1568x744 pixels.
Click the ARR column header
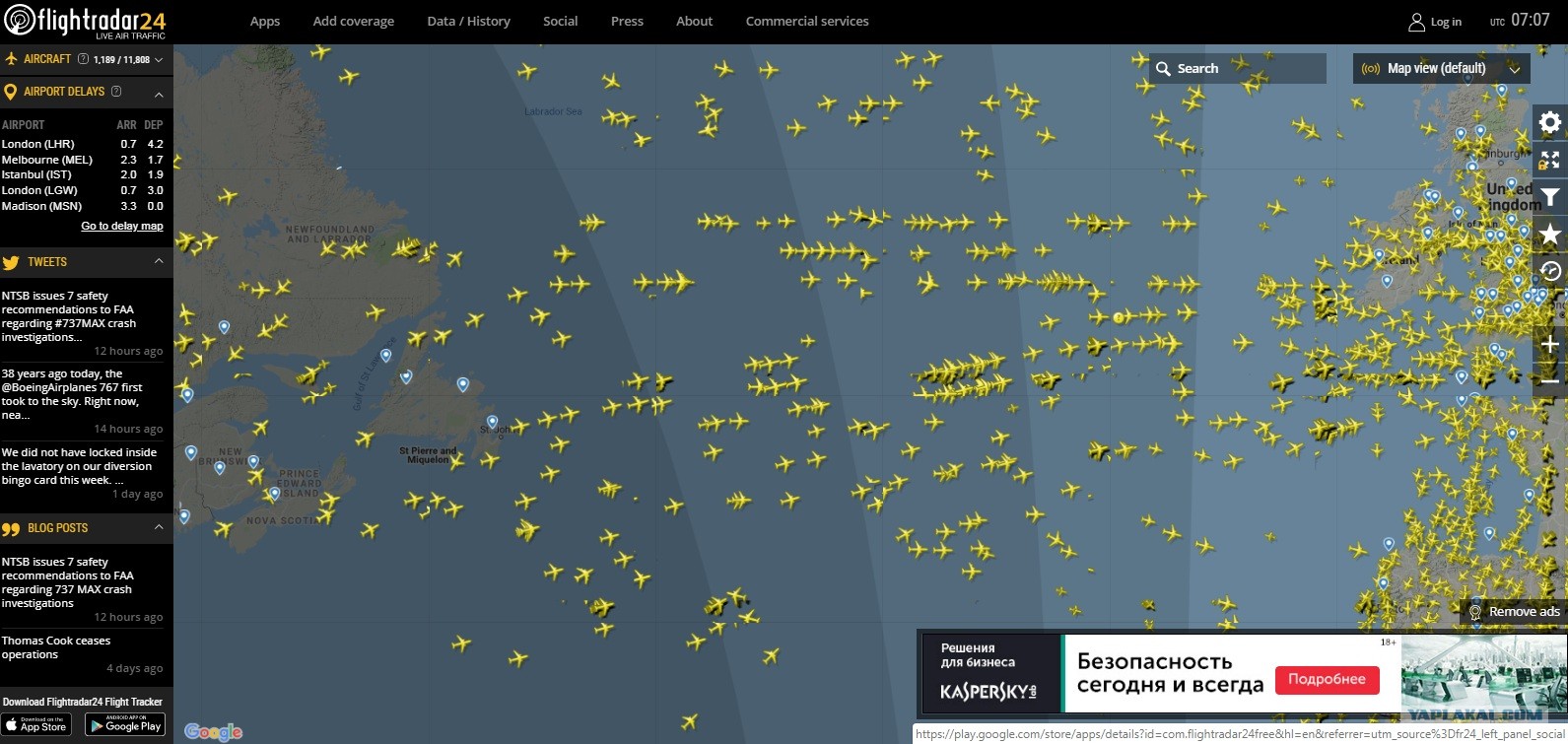[x=127, y=125]
